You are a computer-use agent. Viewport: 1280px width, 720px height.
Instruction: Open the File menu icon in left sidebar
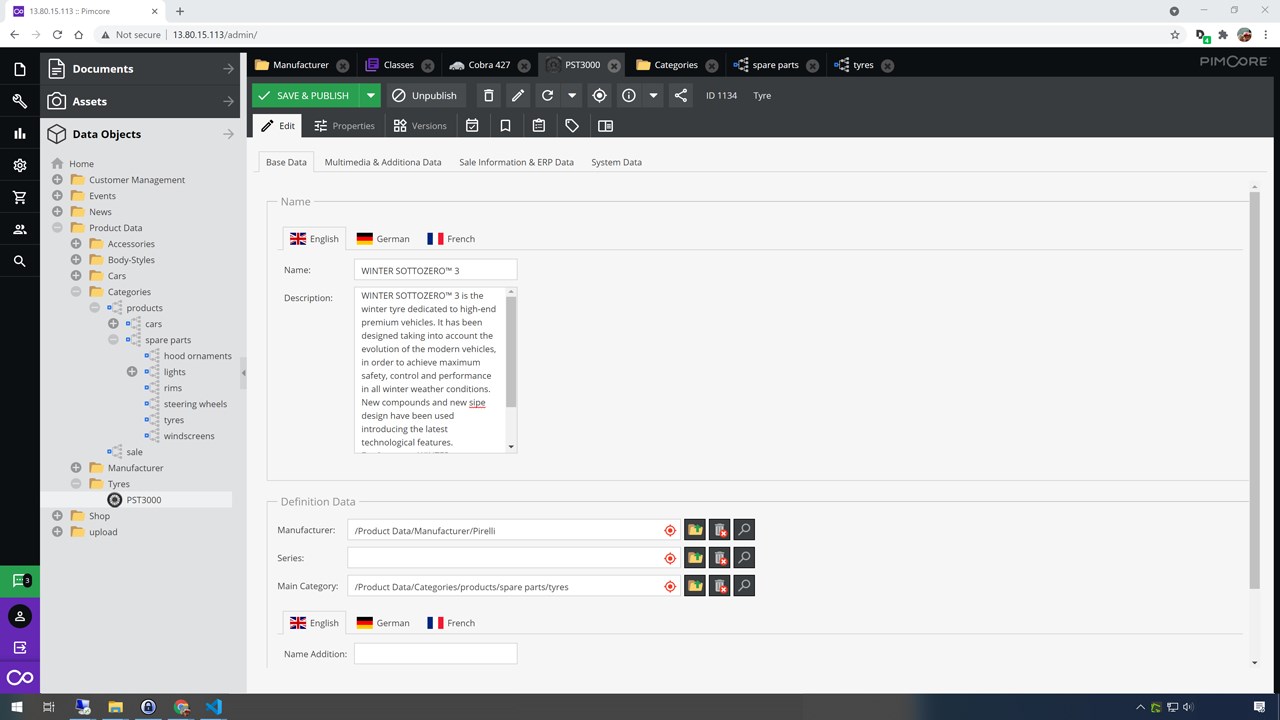[19, 69]
